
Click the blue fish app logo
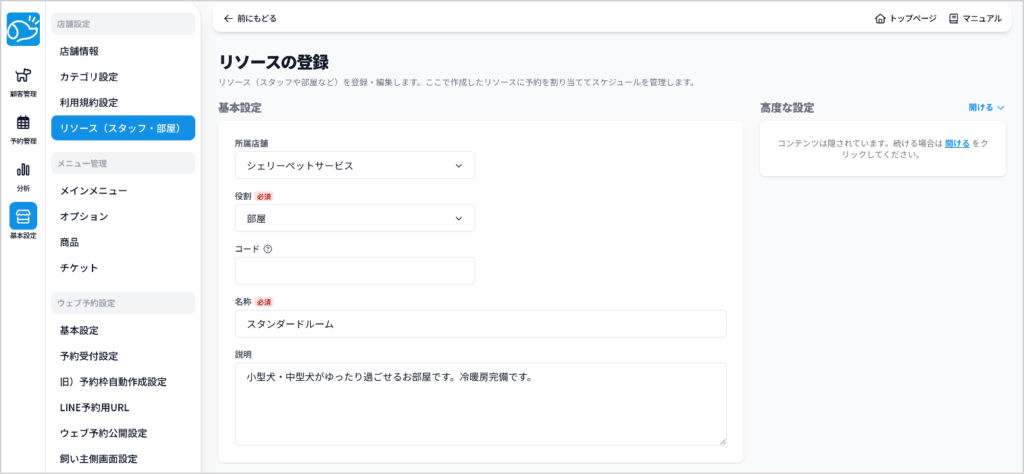(x=23, y=29)
